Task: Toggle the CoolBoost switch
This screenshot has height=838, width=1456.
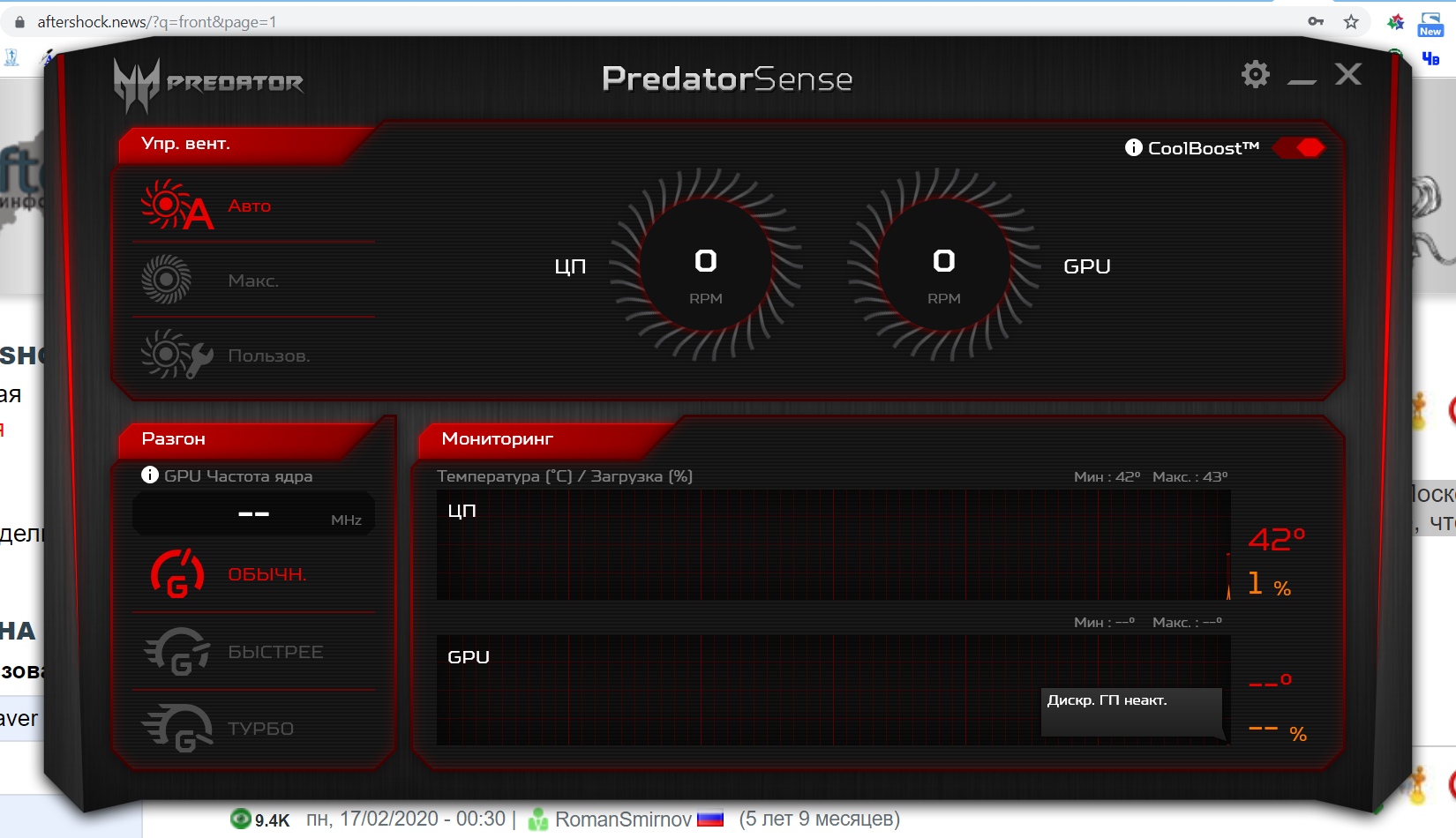Action: click(1299, 148)
